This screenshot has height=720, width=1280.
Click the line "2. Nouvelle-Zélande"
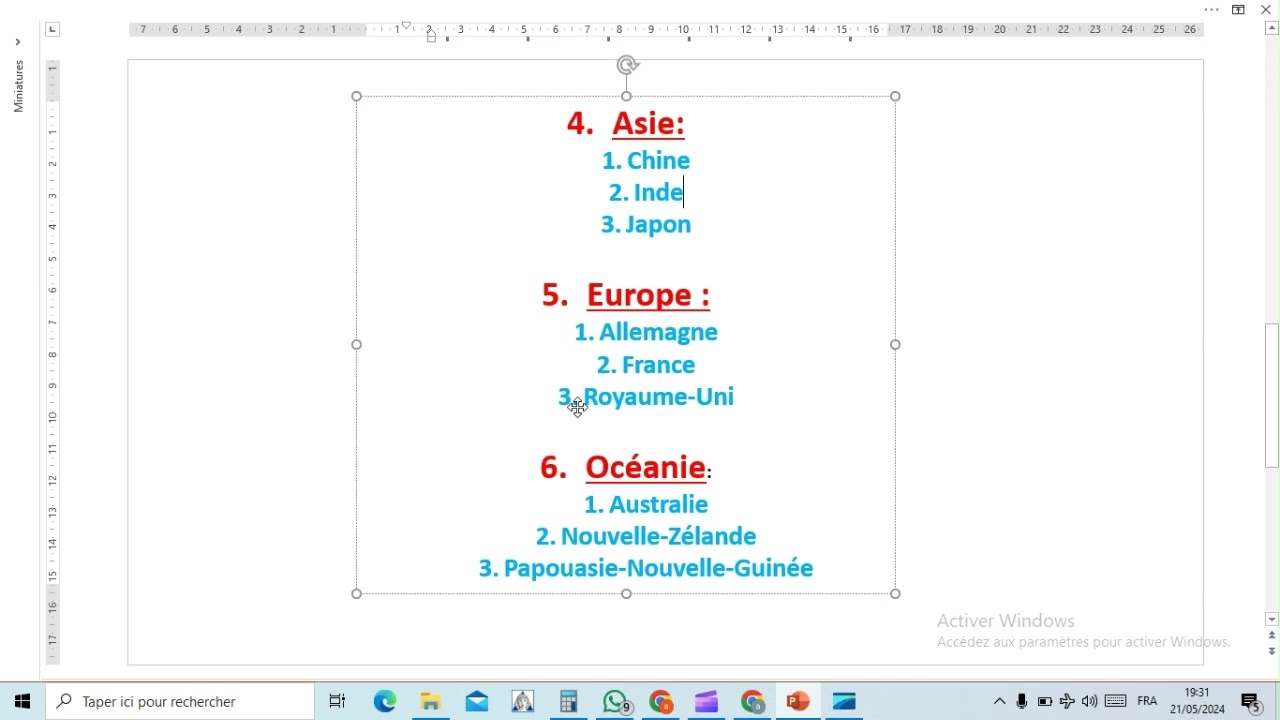click(646, 537)
